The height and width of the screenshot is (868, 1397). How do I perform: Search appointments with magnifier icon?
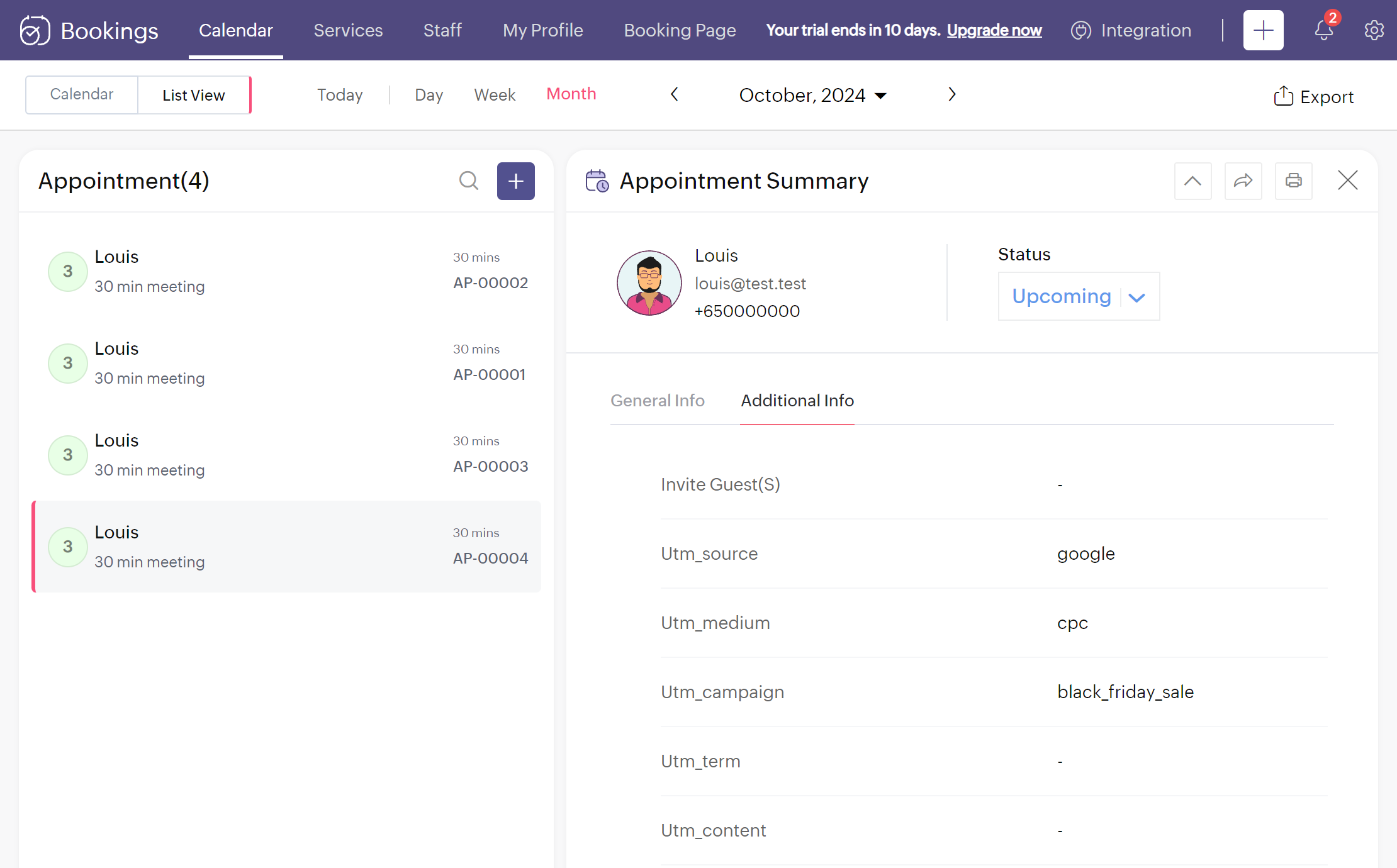[469, 181]
